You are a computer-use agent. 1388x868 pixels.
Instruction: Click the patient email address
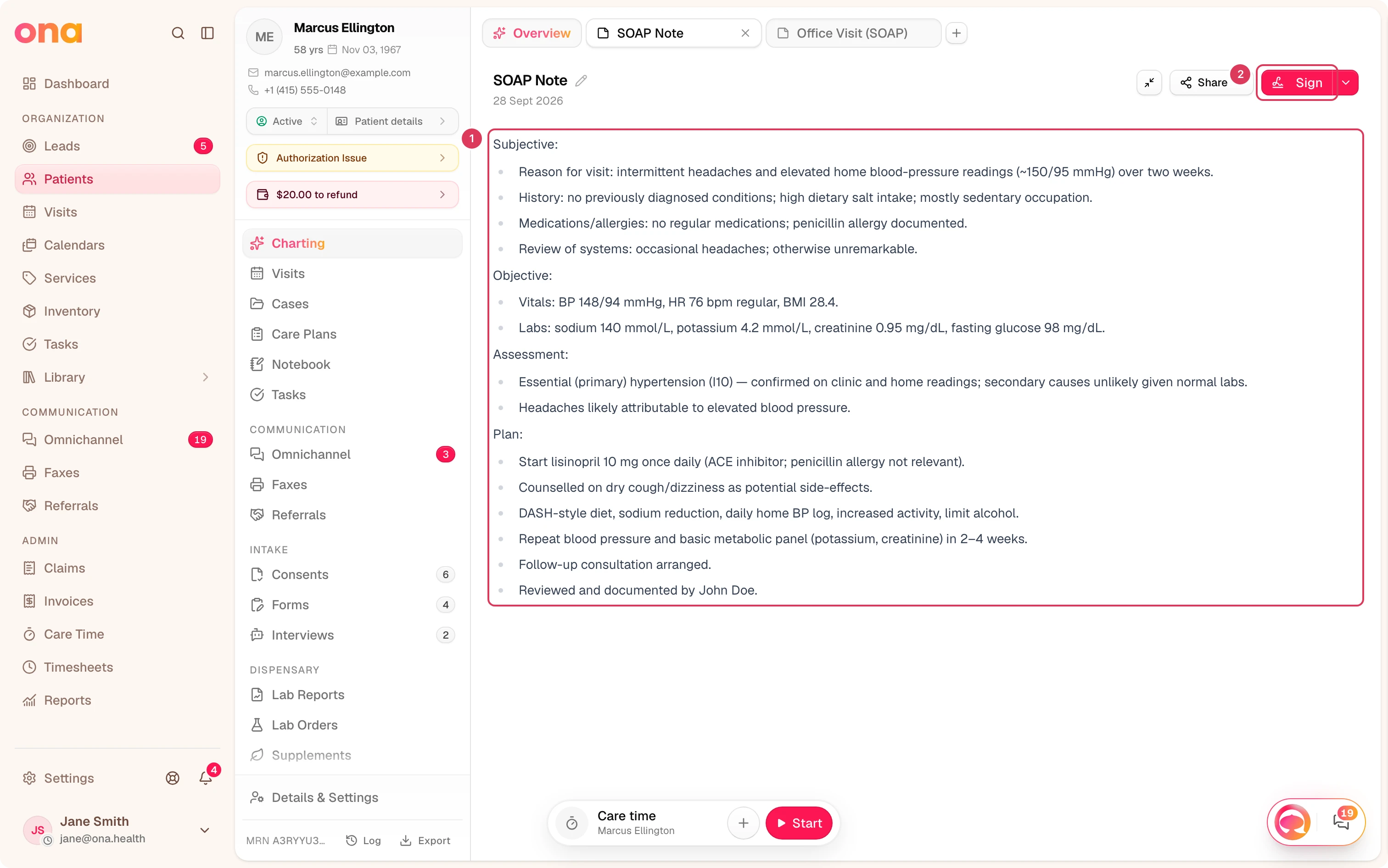click(337, 73)
